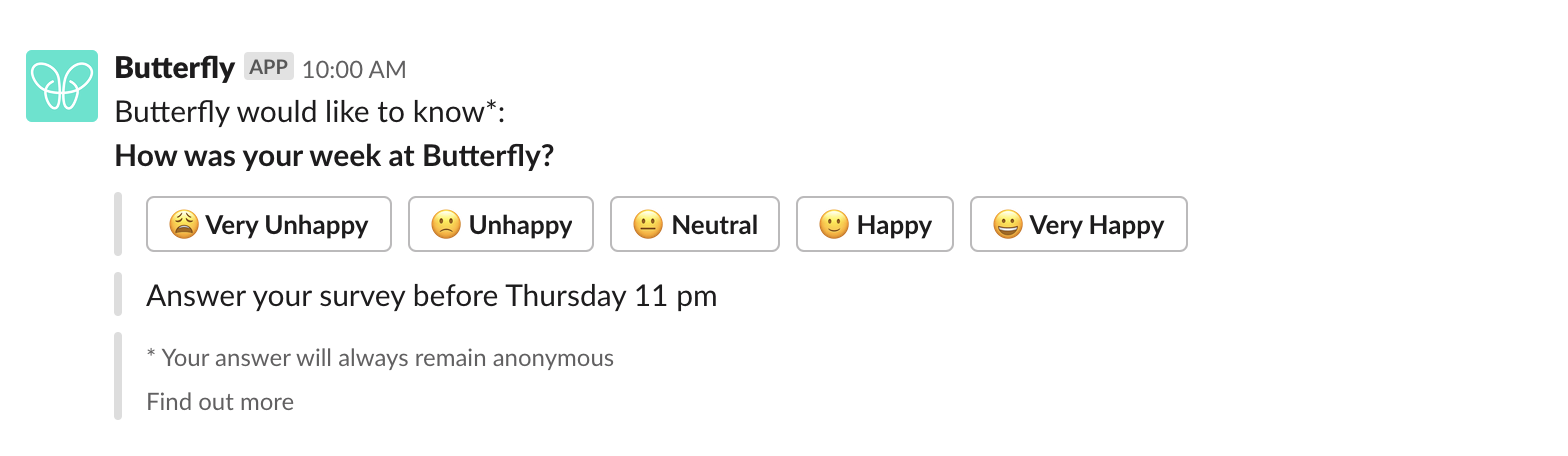The height and width of the screenshot is (456, 1568).
Task: Click the survey deadline text Thursday 11 pm
Action: pyautogui.click(x=611, y=296)
